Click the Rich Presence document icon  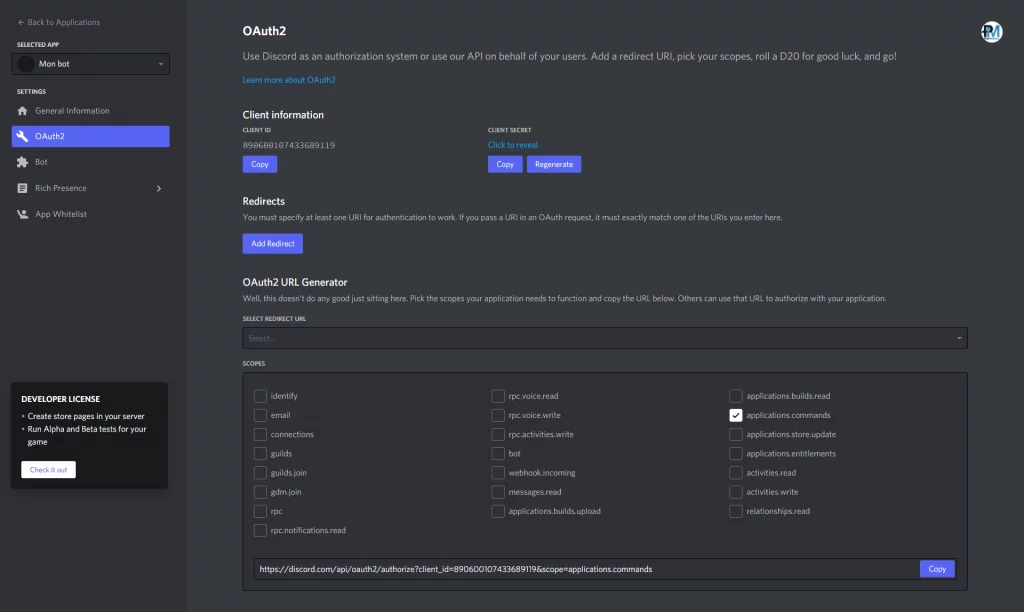(x=23, y=188)
